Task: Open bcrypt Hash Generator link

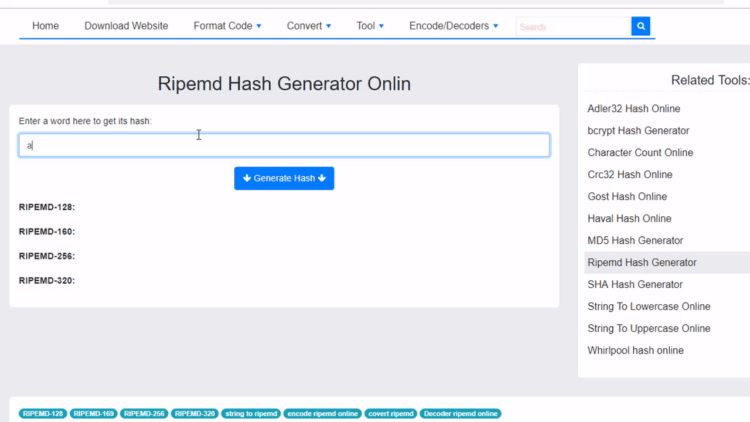Action: click(638, 130)
